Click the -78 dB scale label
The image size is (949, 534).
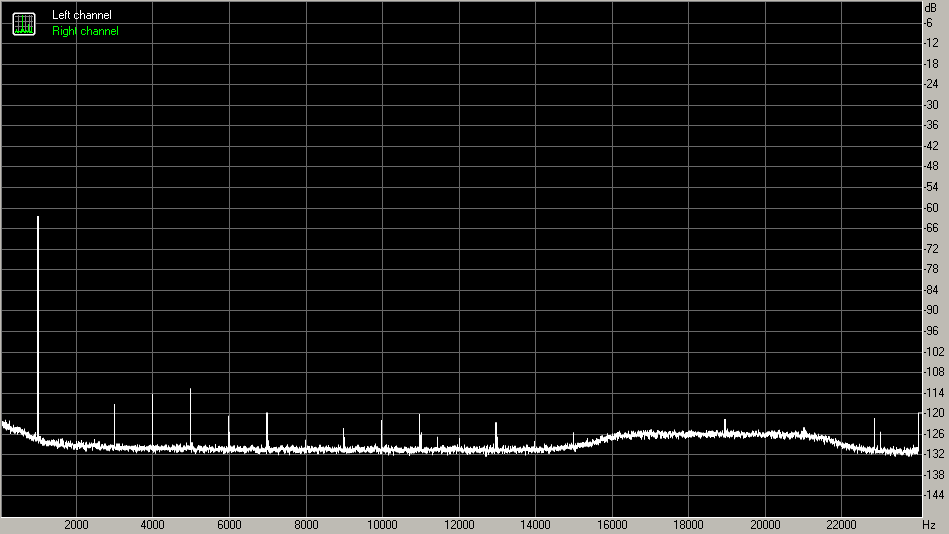click(x=931, y=269)
